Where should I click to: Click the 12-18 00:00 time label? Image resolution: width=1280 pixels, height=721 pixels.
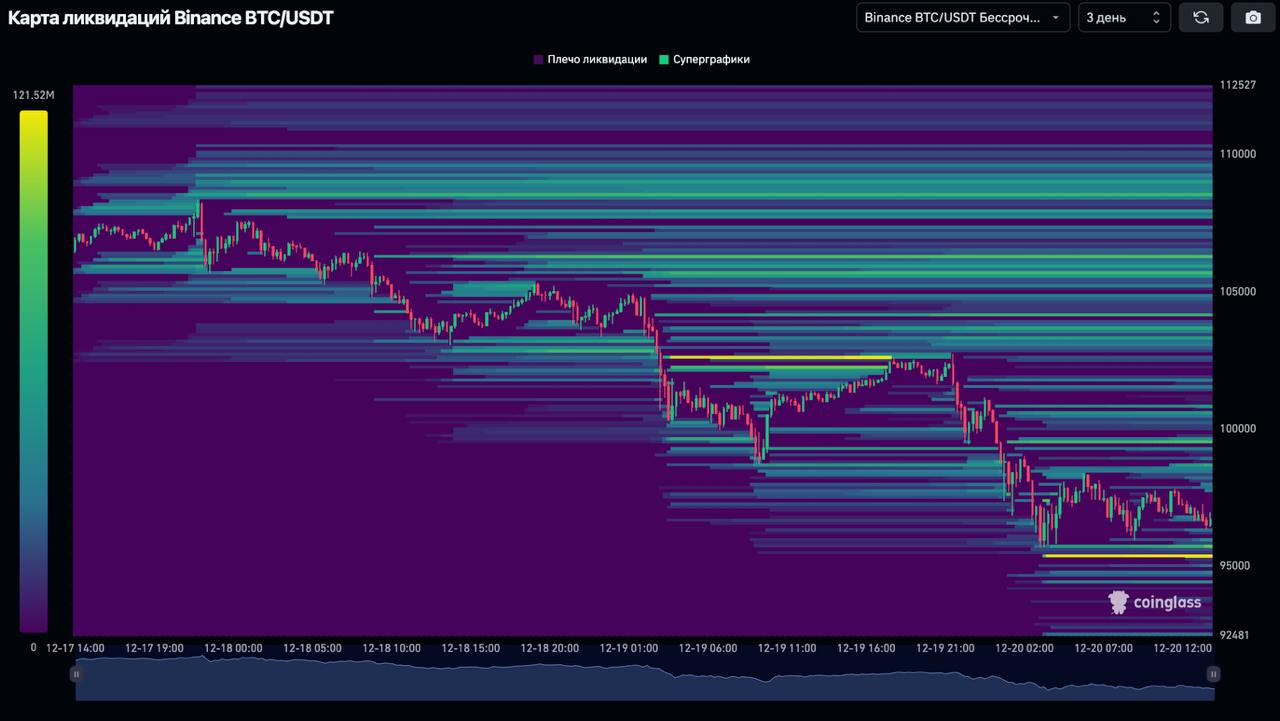[233, 648]
